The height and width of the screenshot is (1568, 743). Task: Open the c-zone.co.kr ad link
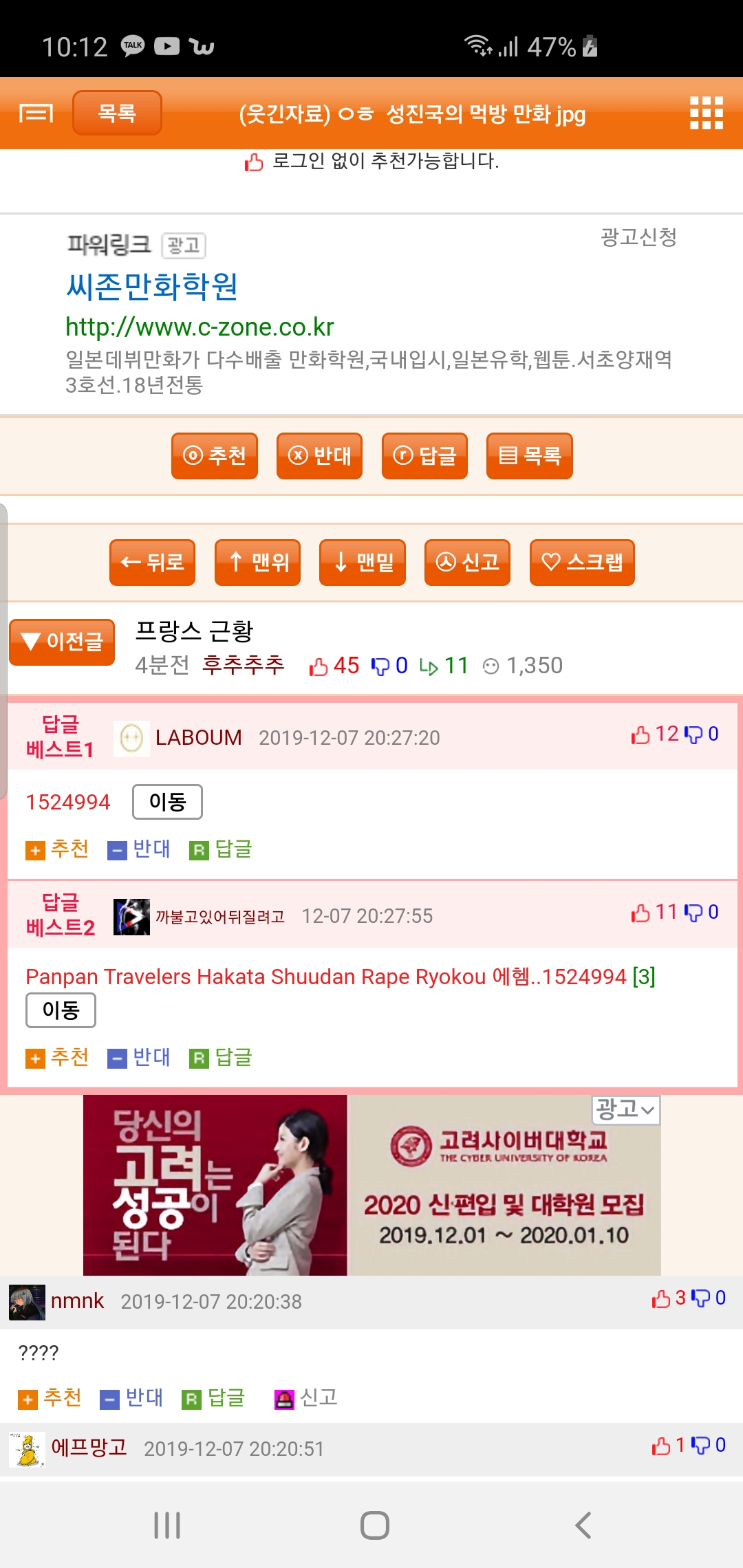200,327
